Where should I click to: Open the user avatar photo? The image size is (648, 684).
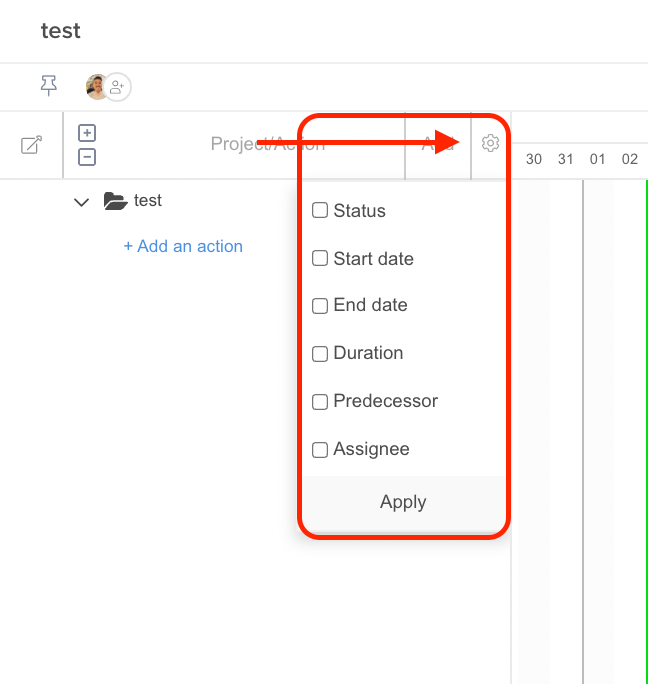(x=97, y=87)
